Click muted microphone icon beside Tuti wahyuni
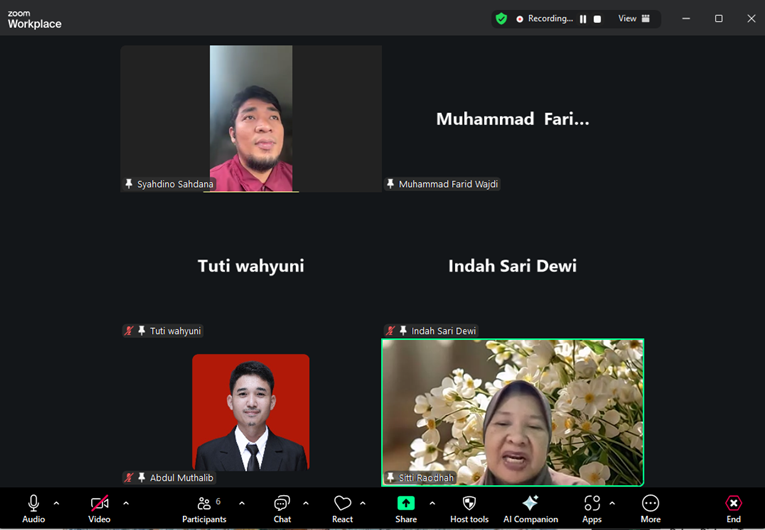The image size is (765, 530). [129, 330]
